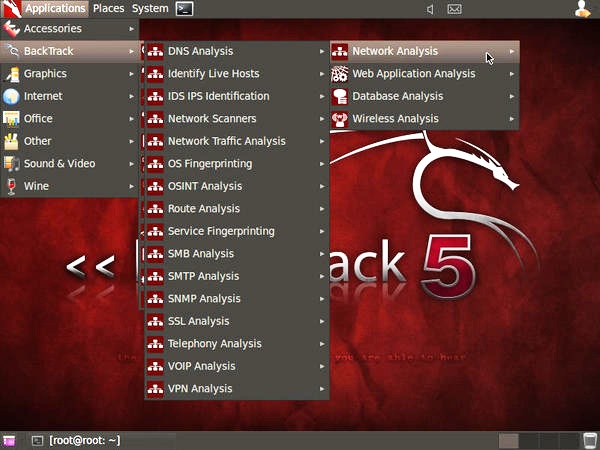600x450 pixels.
Task: Click the Graphics paintbrush icon
Action: coord(11,74)
